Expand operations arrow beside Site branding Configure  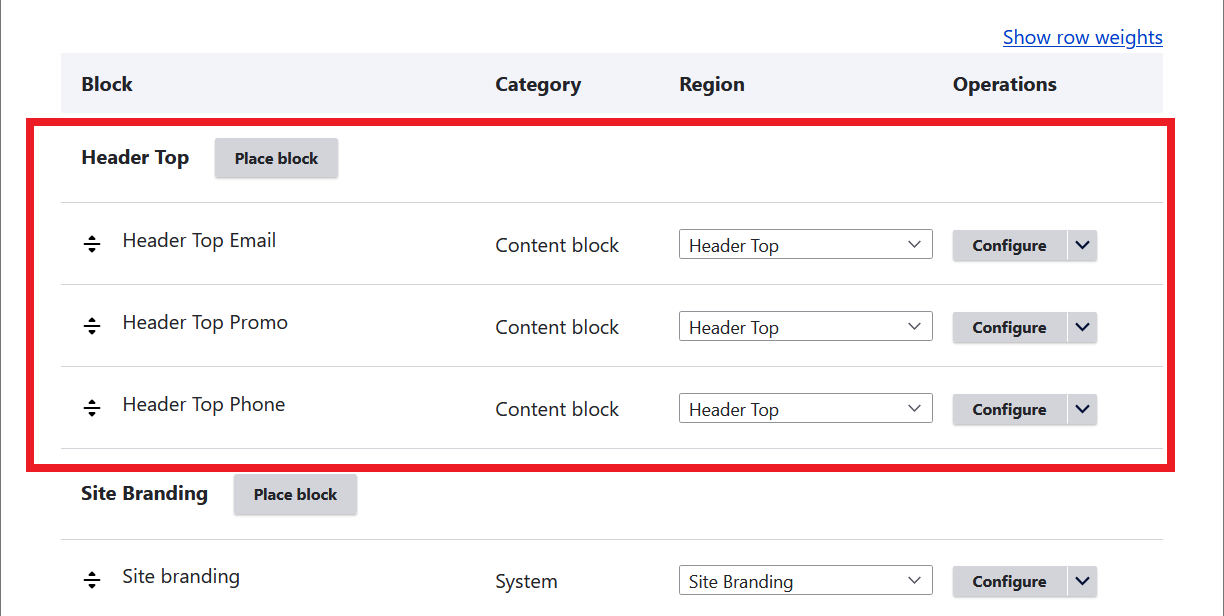click(1083, 581)
